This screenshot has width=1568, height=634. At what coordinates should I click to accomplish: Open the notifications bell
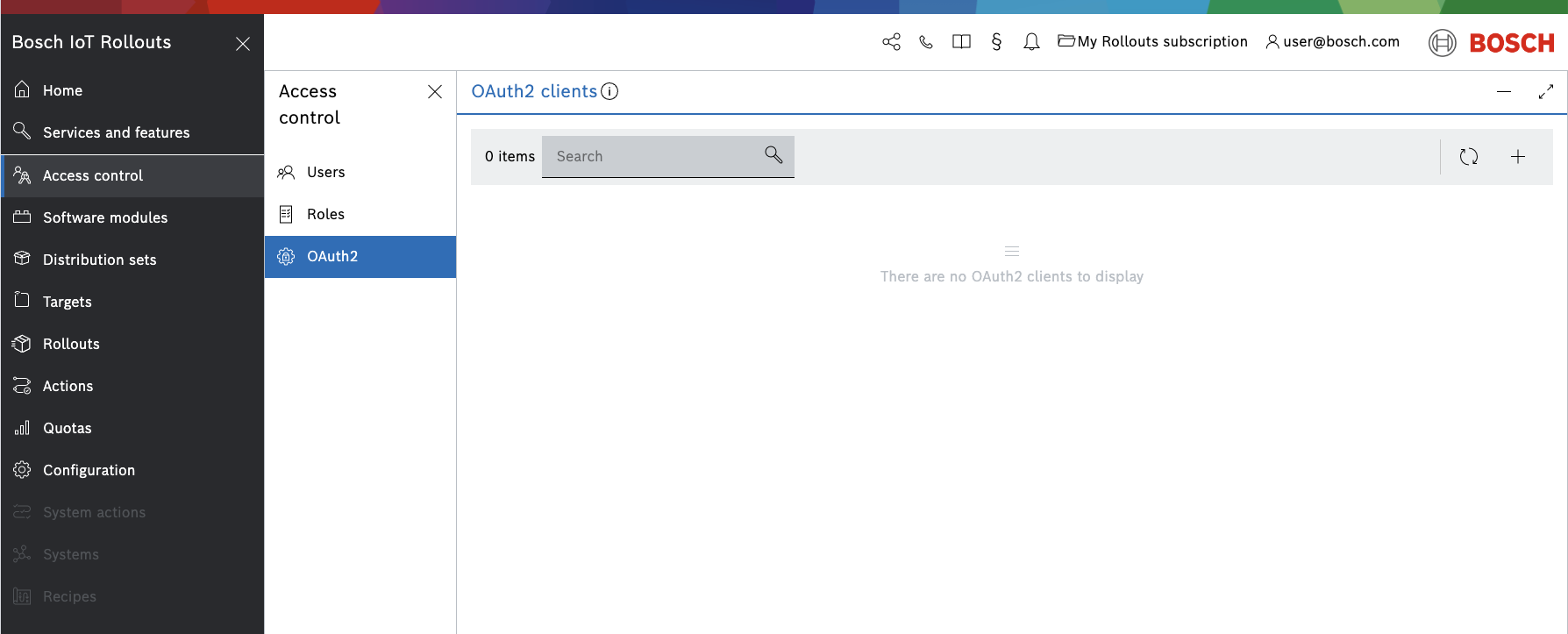click(x=1031, y=42)
